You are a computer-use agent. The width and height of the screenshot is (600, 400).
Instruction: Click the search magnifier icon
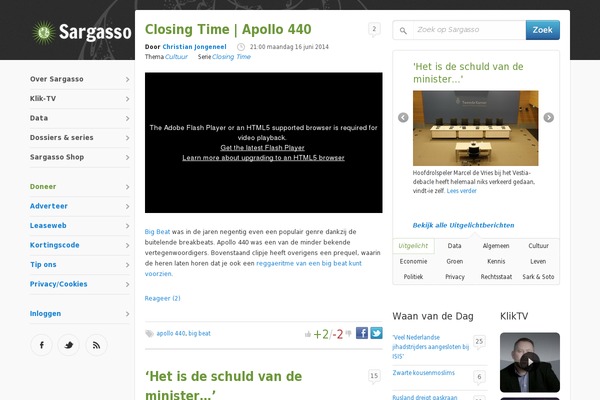click(403, 30)
